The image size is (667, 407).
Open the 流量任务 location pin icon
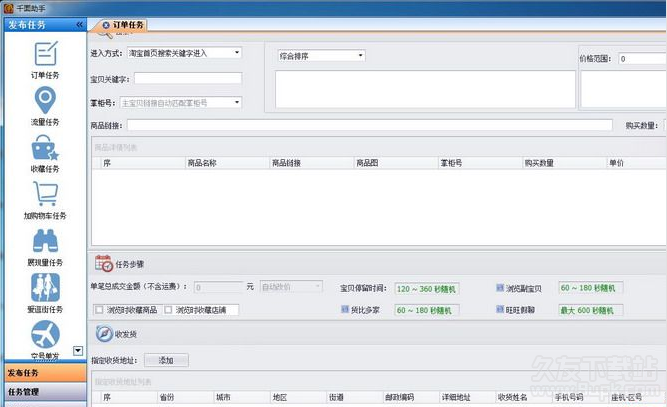click(x=45, y=100)
